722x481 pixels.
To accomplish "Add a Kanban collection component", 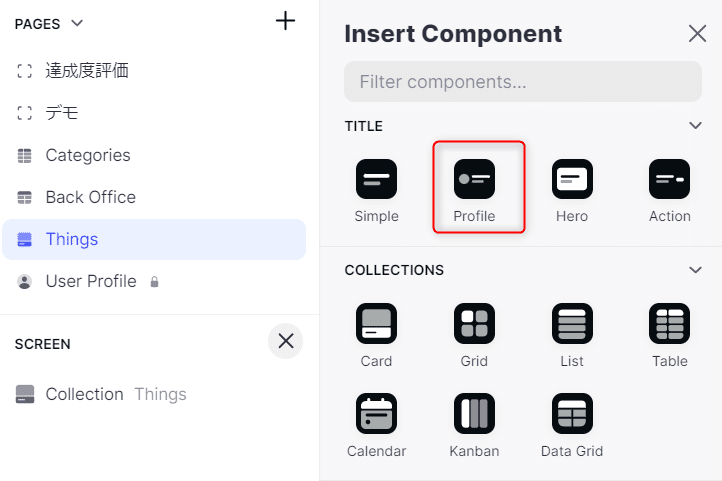I will (x=474, y=414).
